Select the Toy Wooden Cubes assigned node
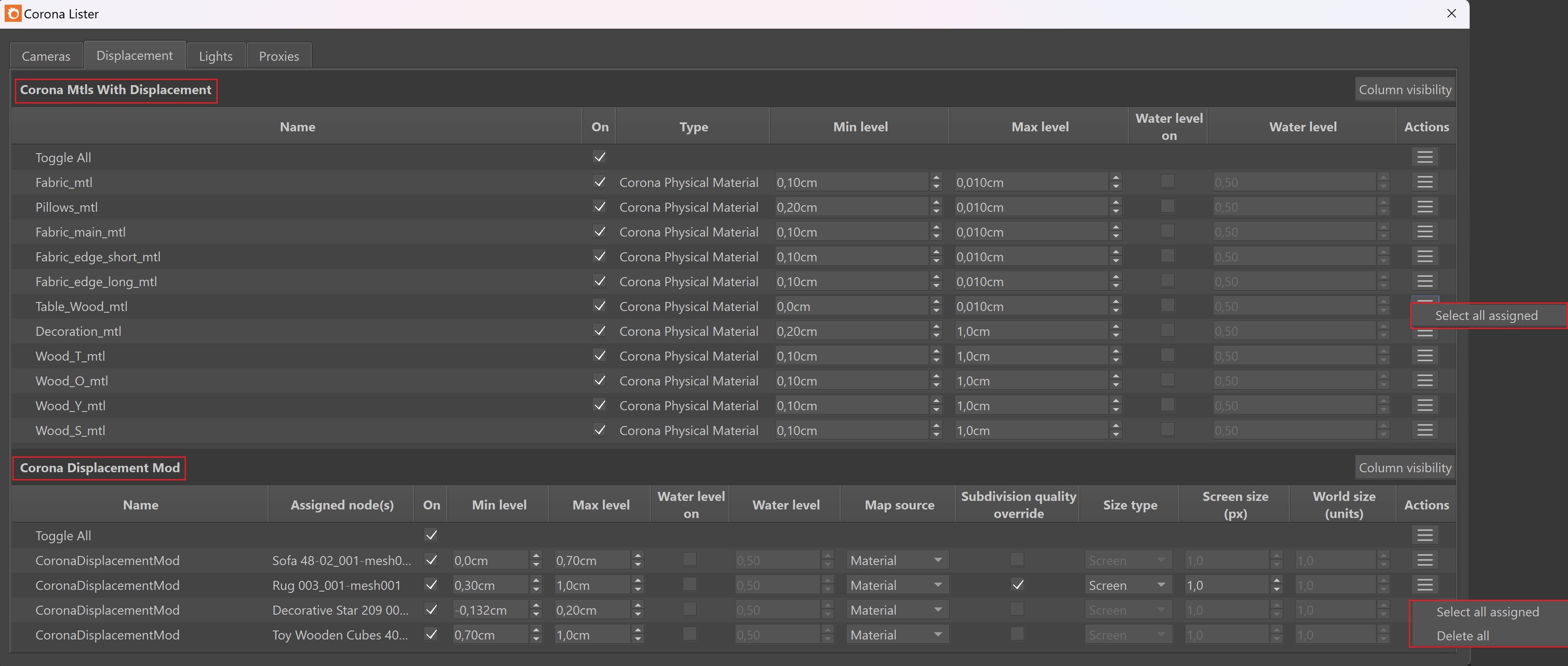1568x666 pixels. 340,634
